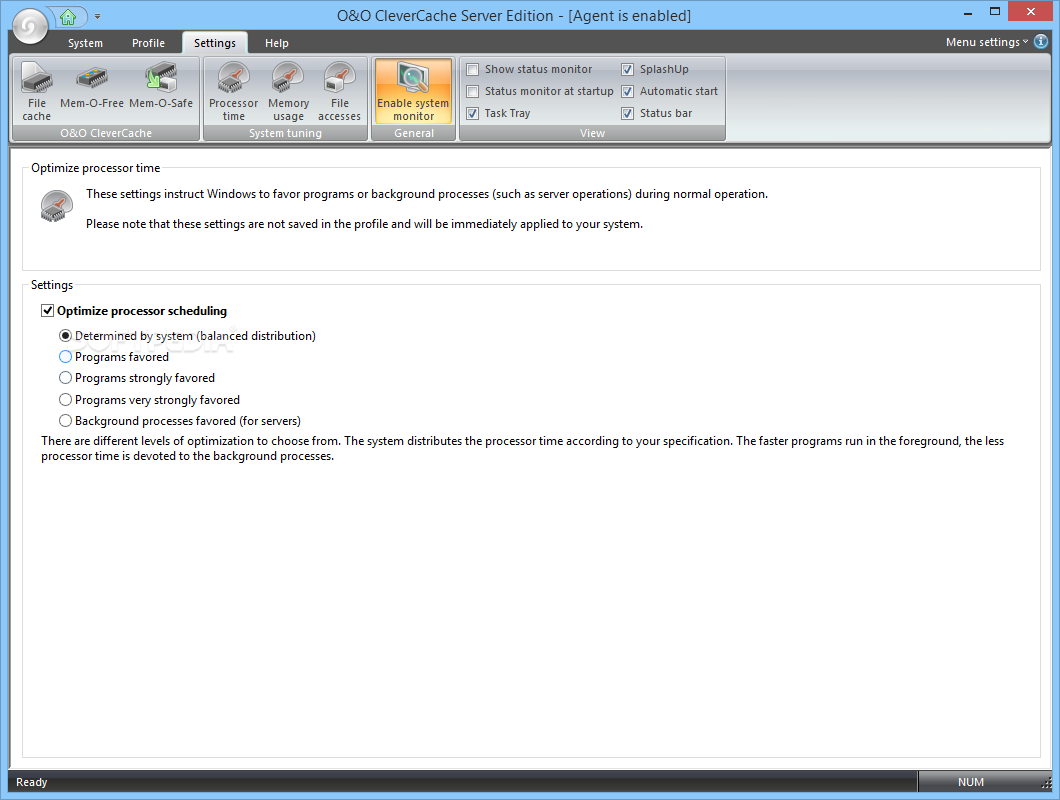
Task: Uncheck the SplashUp checkbox
Action: pos(627,69)
